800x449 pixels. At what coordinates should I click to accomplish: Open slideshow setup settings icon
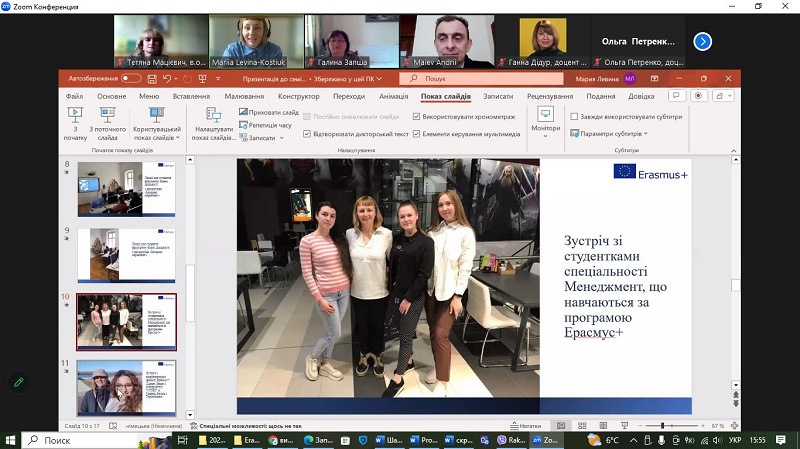coord(213,116)
